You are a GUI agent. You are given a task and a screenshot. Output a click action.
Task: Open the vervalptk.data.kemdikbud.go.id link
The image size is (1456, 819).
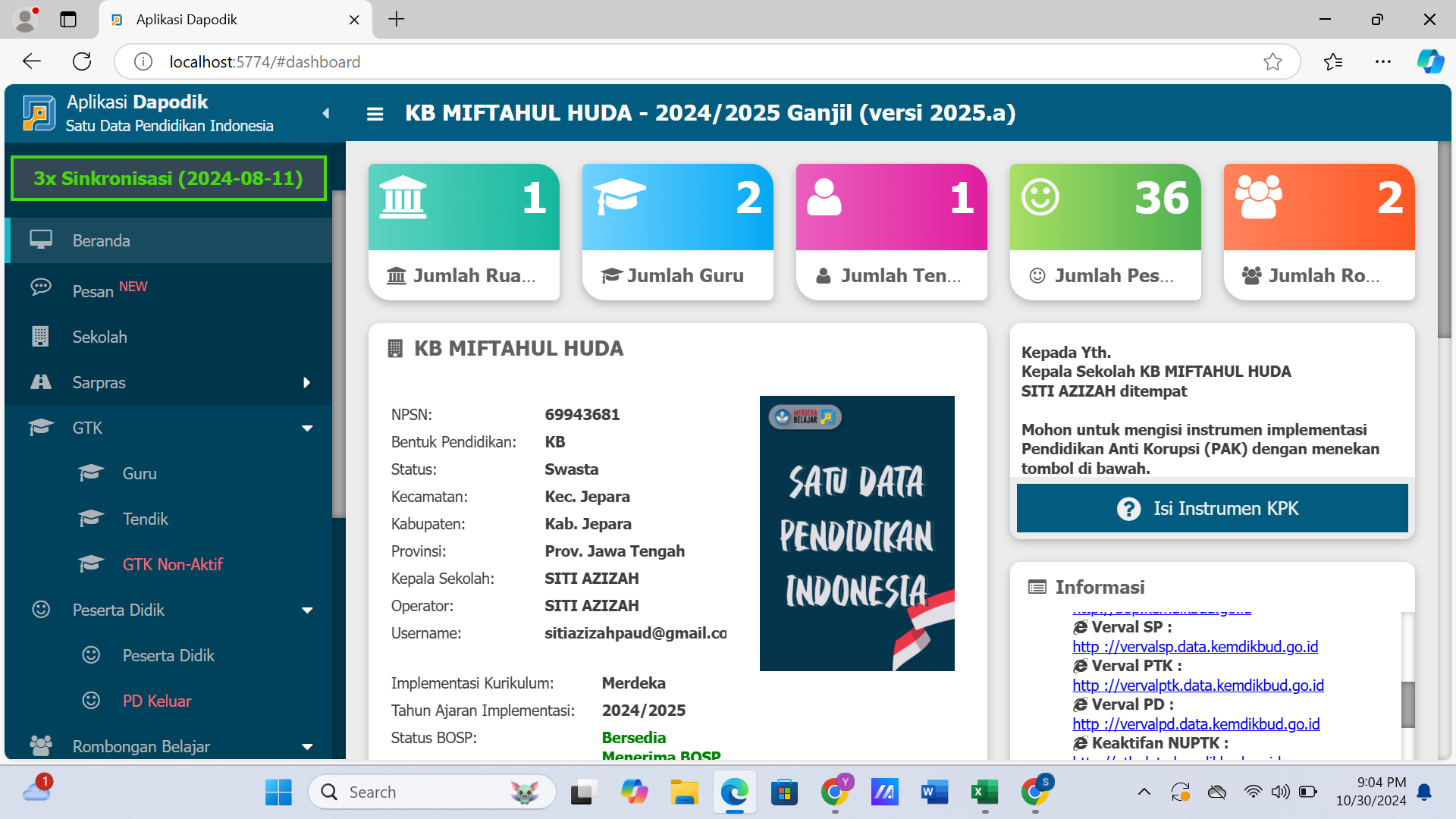tap(1198, 686)
